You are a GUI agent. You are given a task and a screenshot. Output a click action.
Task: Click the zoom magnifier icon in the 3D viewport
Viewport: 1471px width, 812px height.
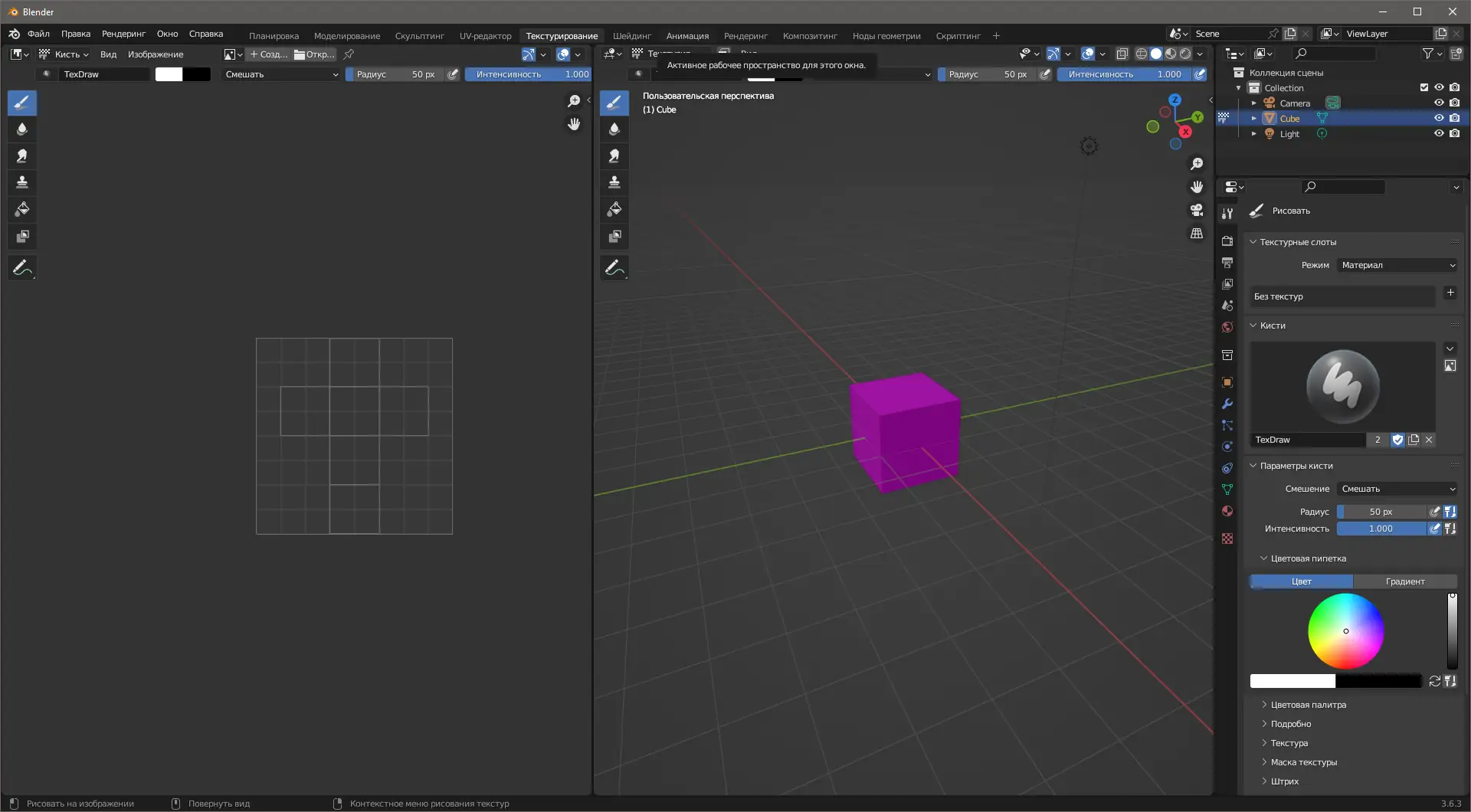tap(1197, 164)
